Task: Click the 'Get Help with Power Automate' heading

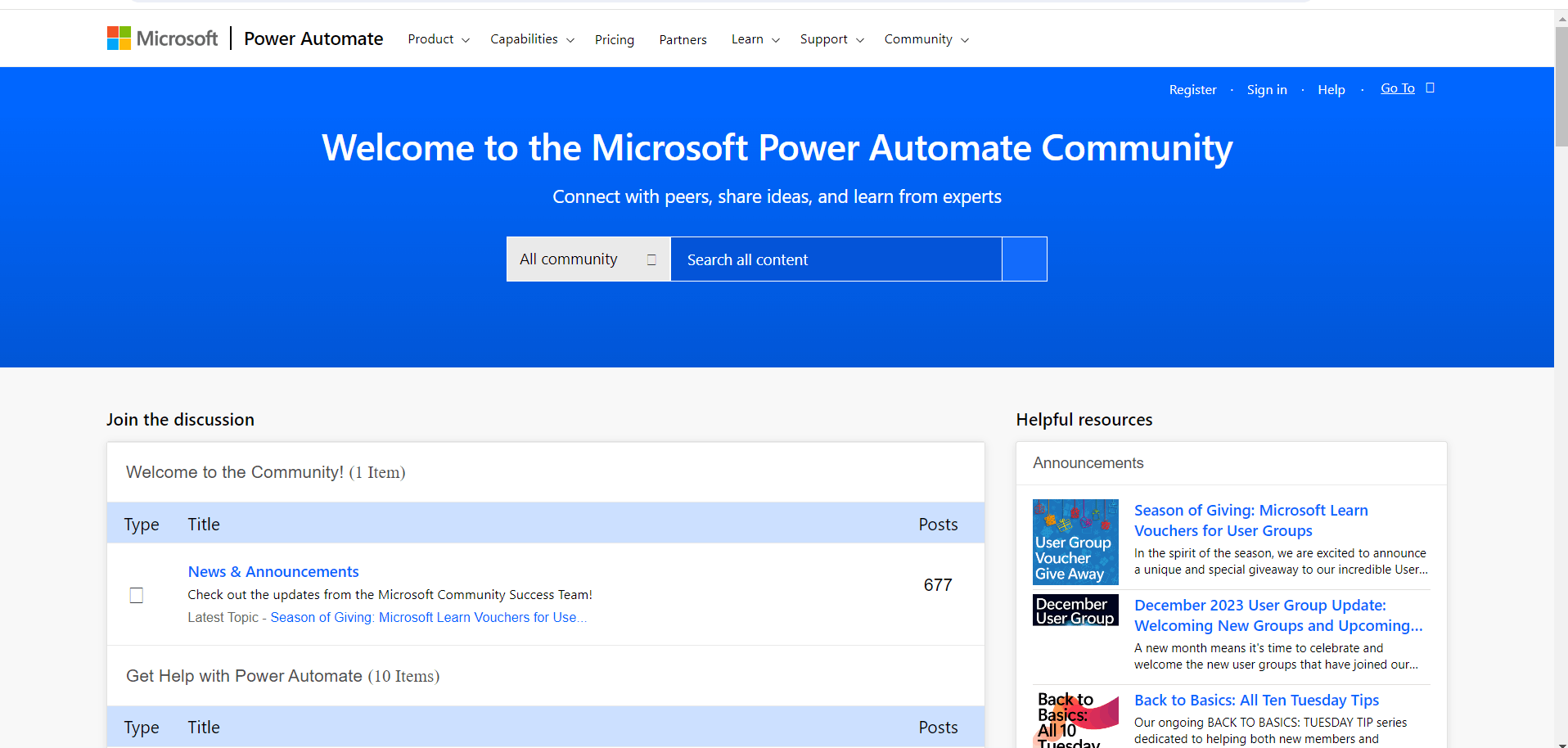Action: pos(283,676)
